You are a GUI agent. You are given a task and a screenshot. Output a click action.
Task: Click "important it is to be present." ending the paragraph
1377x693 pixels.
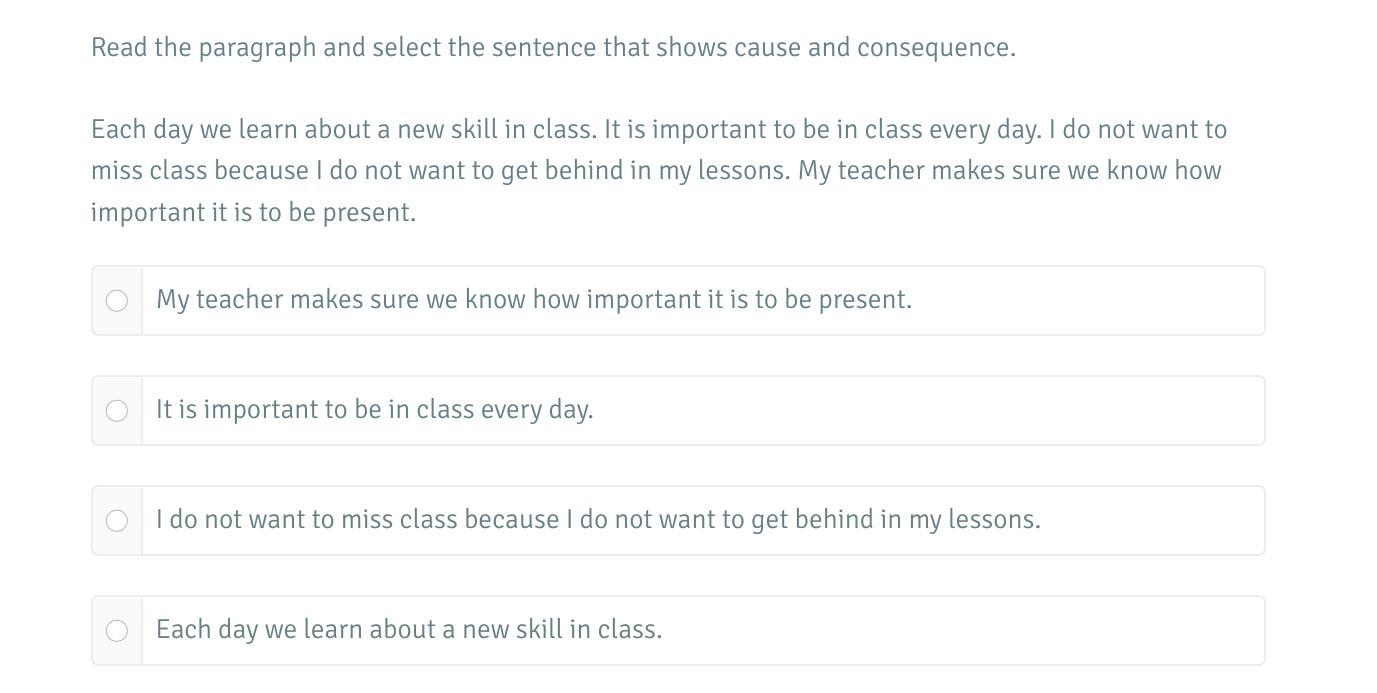pyautogui.click(x=253, y=213)
